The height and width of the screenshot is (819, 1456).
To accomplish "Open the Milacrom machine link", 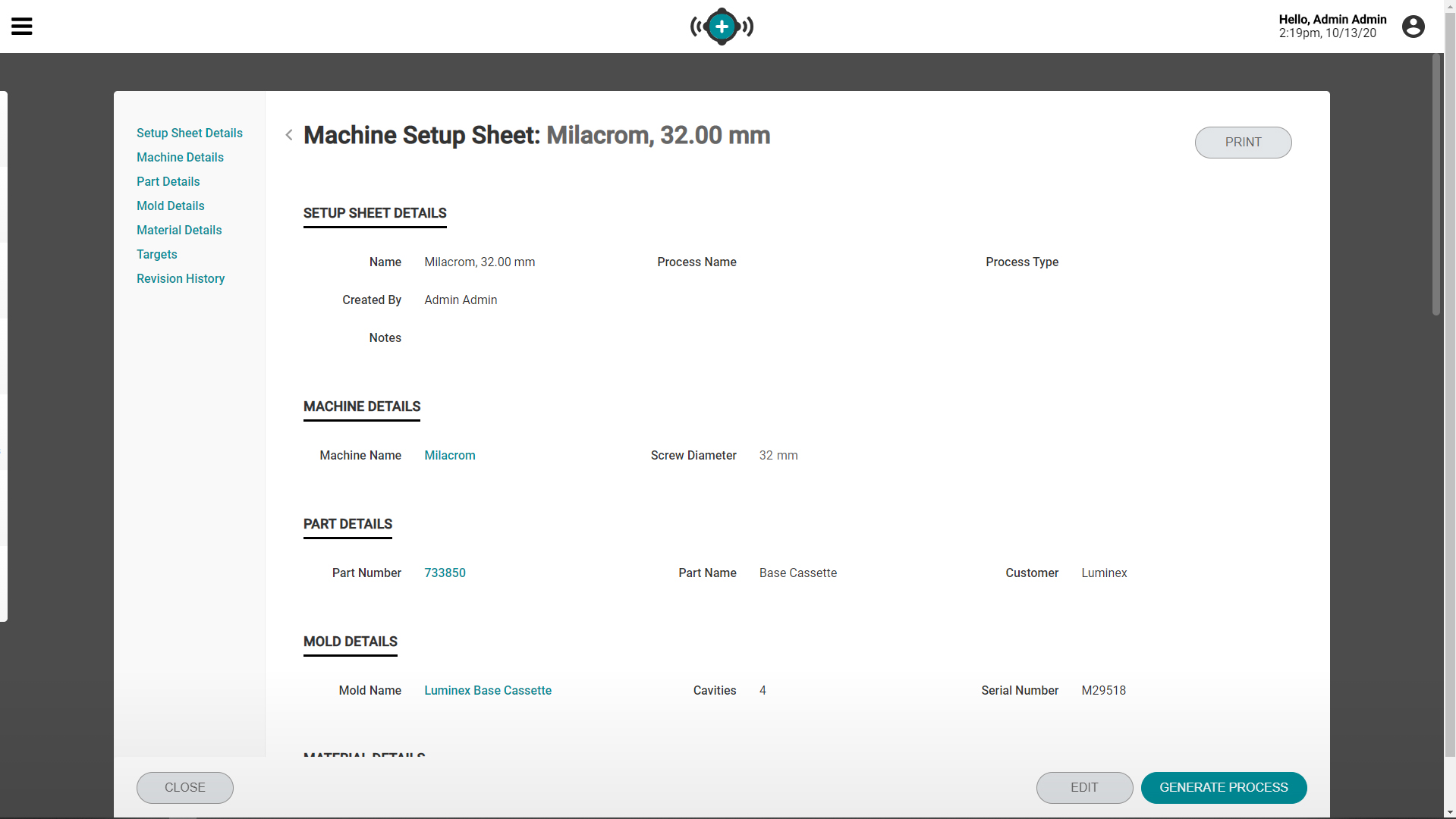I will (x=450, y=455).
